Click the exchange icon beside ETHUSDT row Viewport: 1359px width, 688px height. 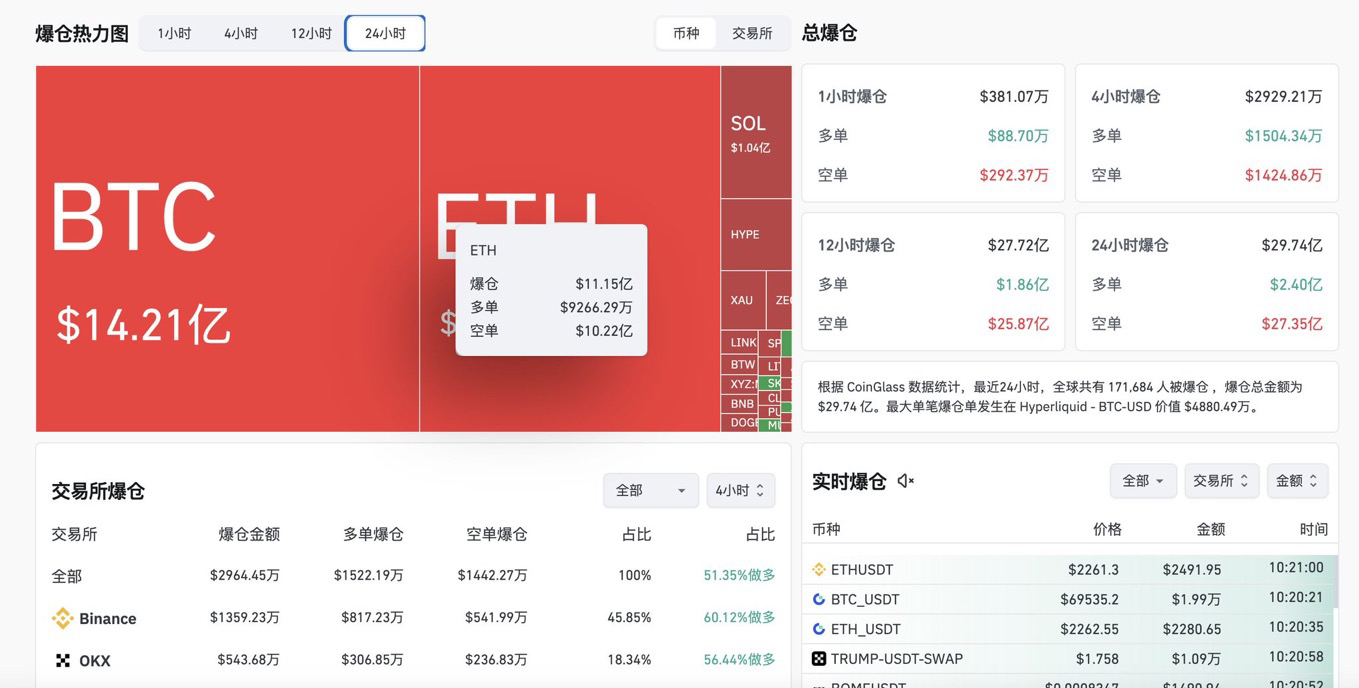819,569
